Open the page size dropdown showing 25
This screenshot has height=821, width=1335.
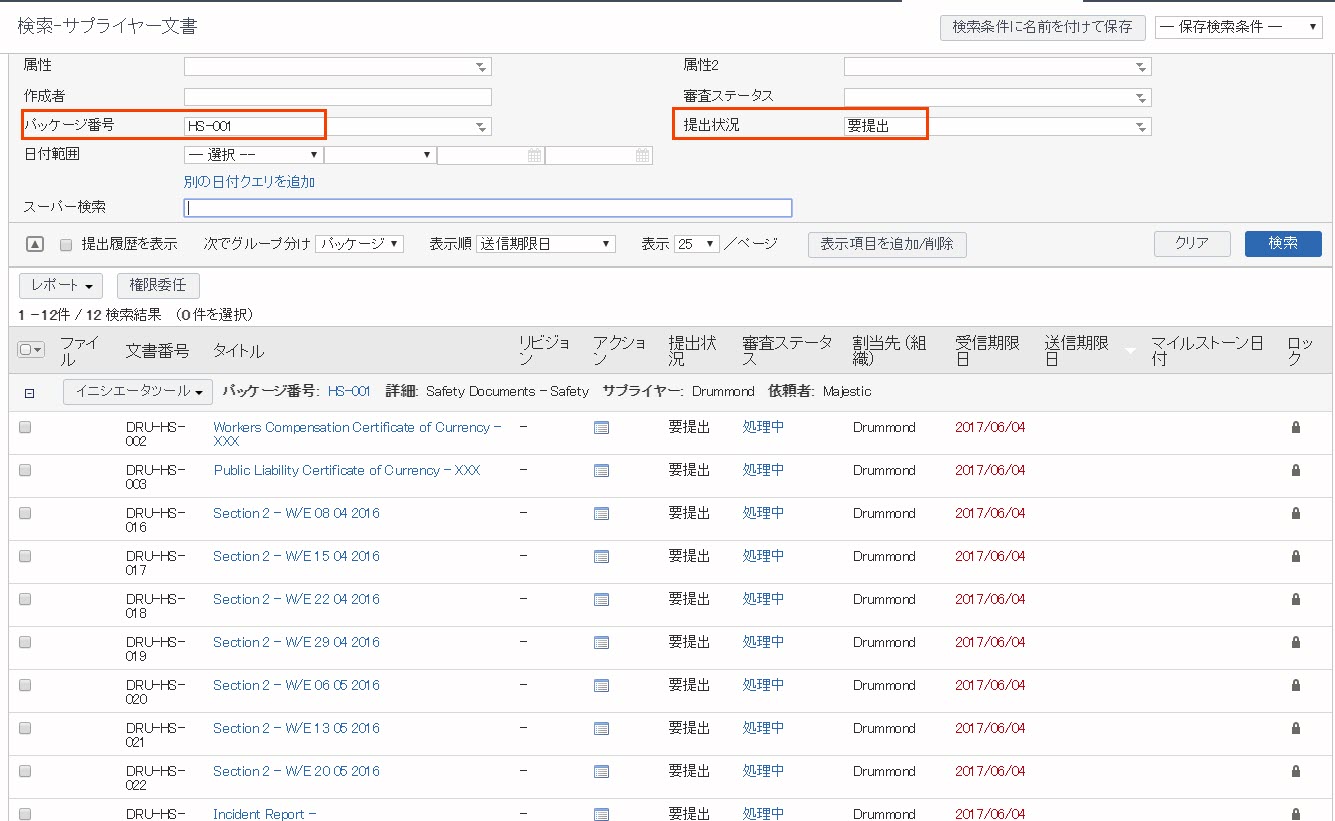click(x=697, y=244)
